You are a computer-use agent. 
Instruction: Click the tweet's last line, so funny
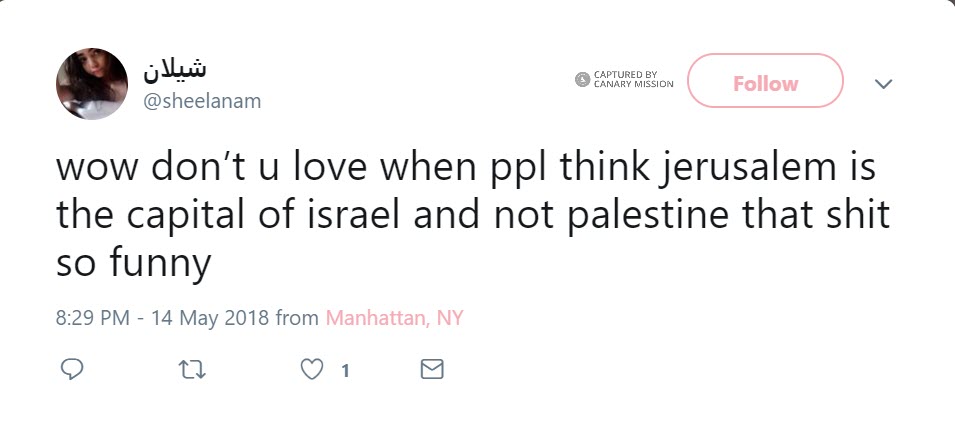tap(133, 264)
